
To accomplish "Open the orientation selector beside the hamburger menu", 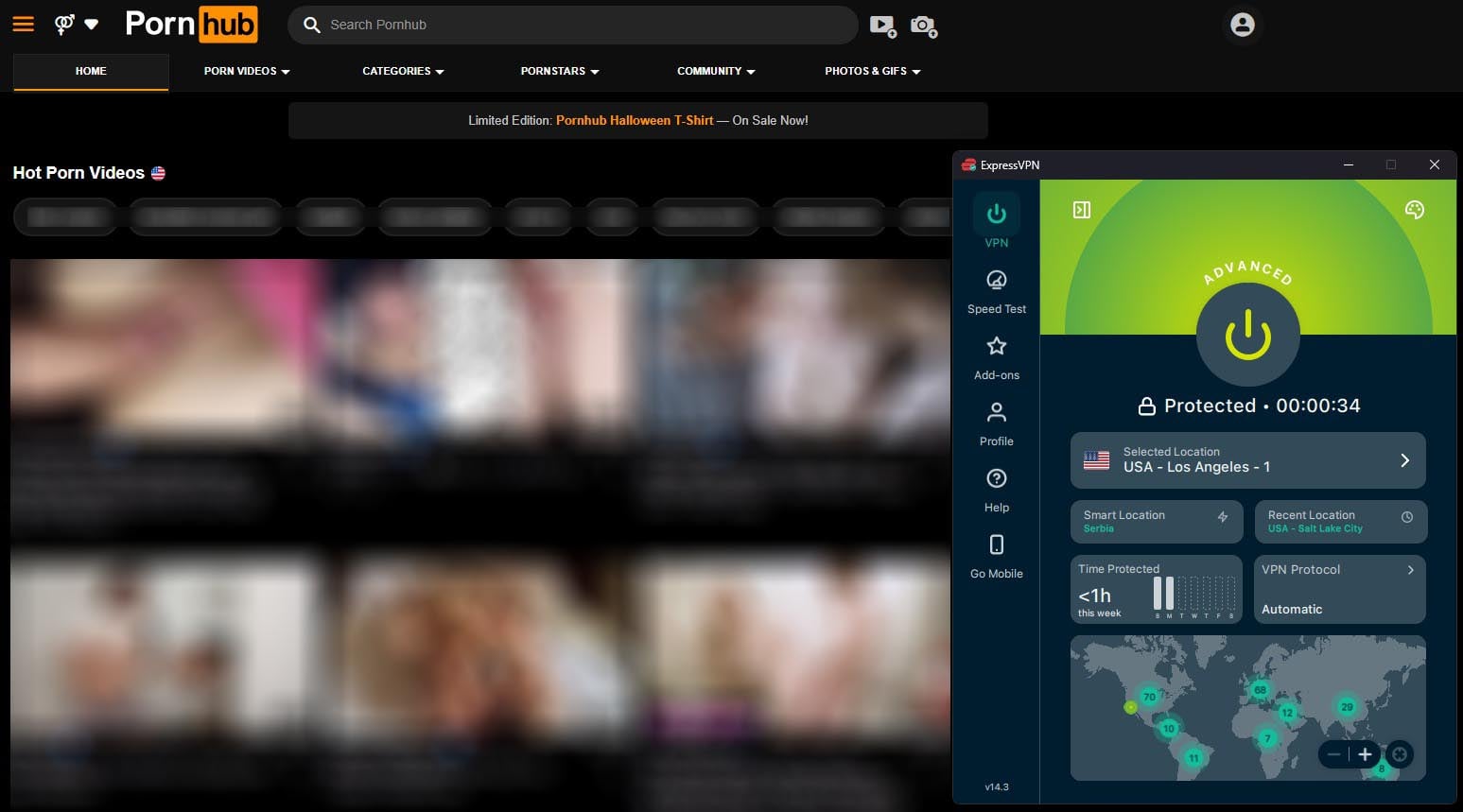I will (77, 25).
